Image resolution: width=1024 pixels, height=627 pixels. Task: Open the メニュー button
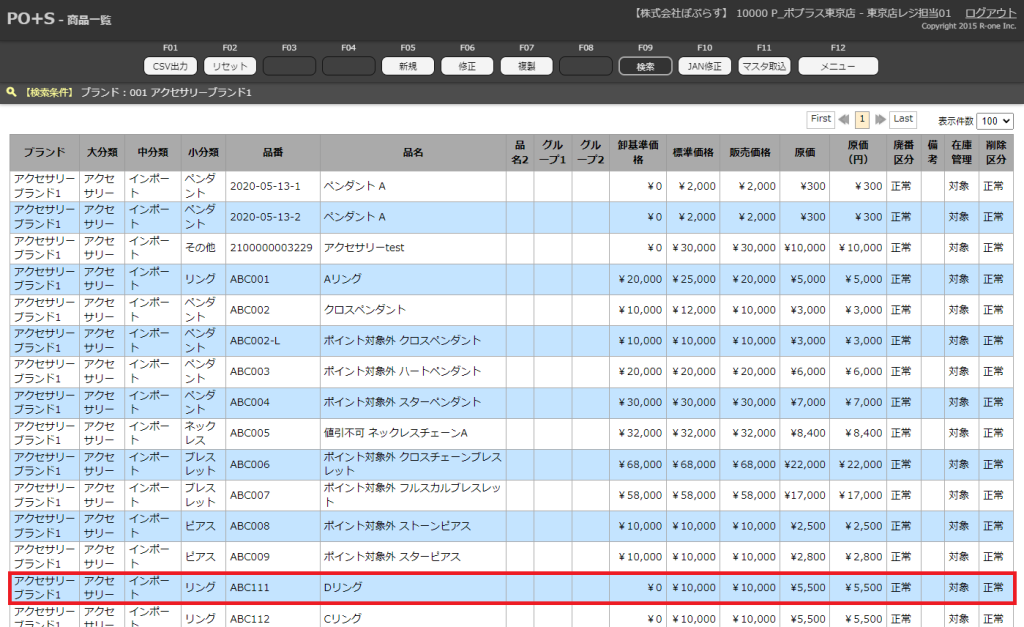(837, 67)
